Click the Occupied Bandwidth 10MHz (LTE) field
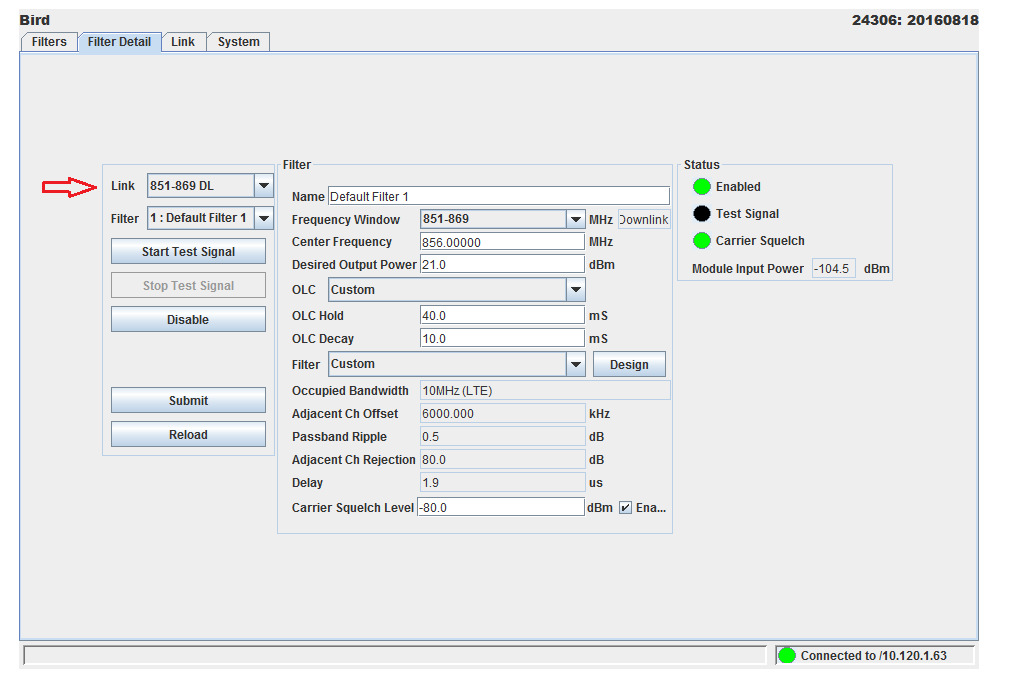The width and height of the screenshot is (1014, 680). pos(545,391)
